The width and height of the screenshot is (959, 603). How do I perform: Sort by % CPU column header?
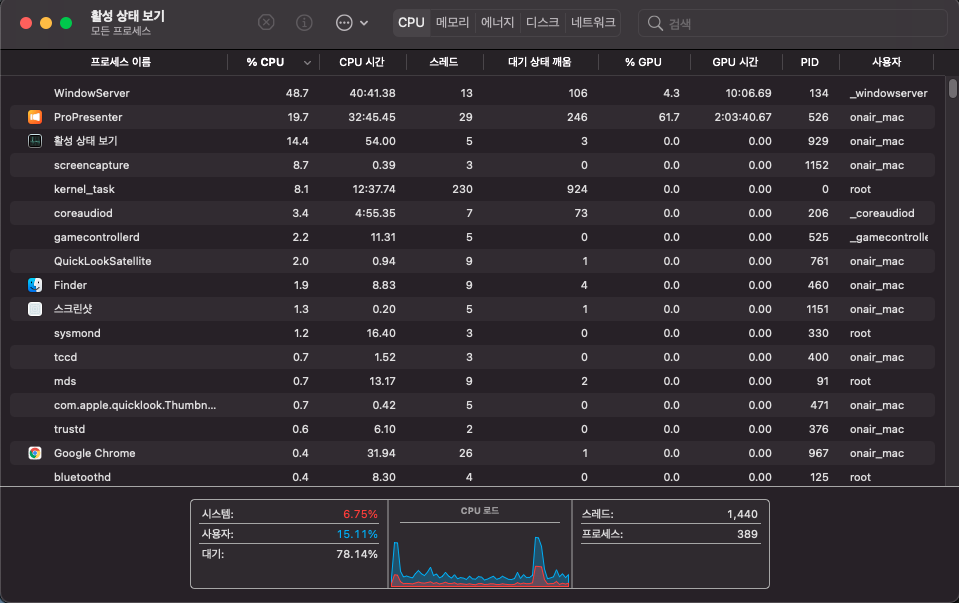pyautogui.click(x=265, y=62)
